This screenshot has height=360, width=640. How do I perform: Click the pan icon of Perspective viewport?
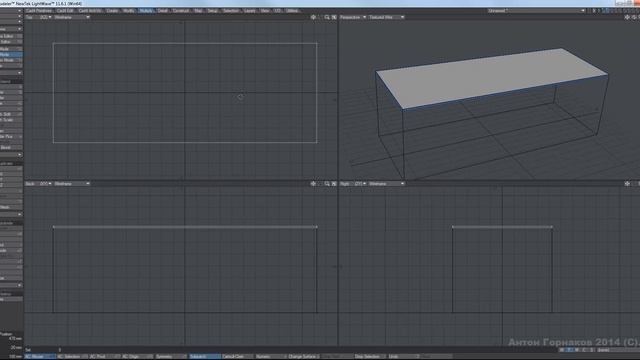click(627, 18)
